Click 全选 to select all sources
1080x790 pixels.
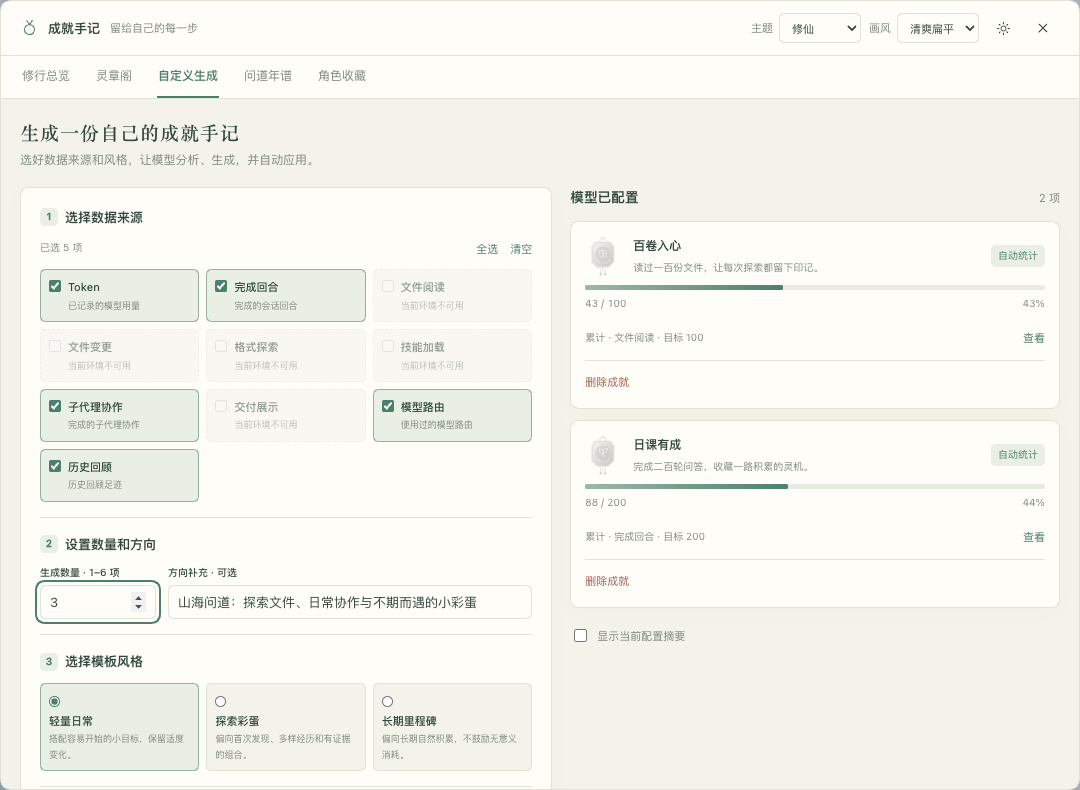[487, 249]
